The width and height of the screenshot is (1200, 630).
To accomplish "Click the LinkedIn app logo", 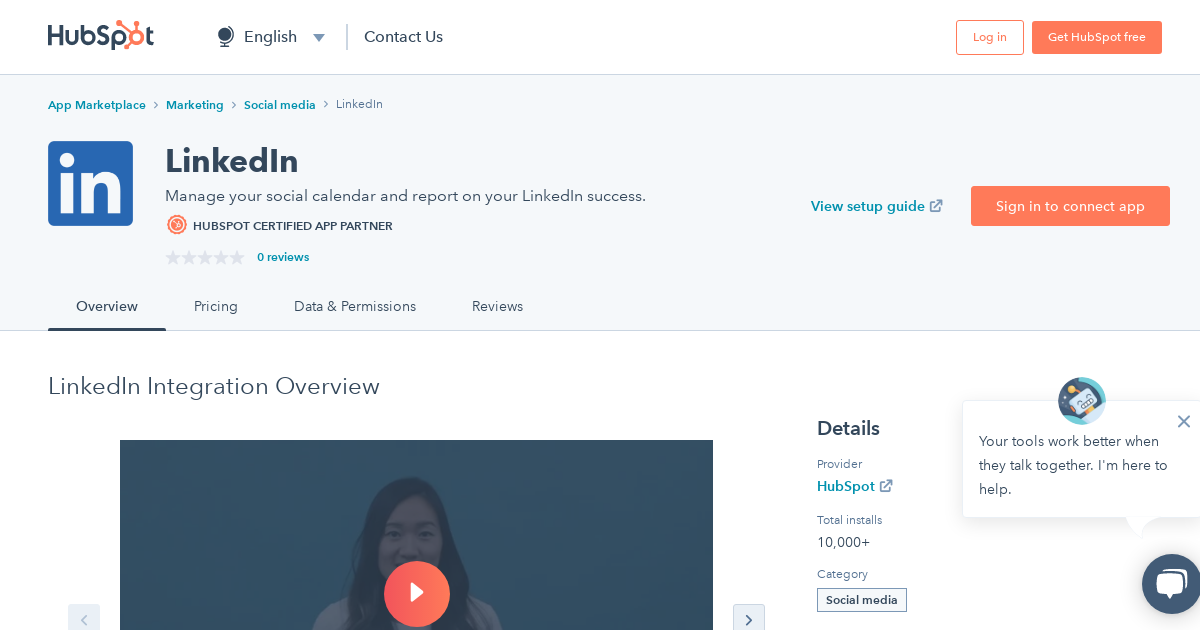I will tap(90, 183).
